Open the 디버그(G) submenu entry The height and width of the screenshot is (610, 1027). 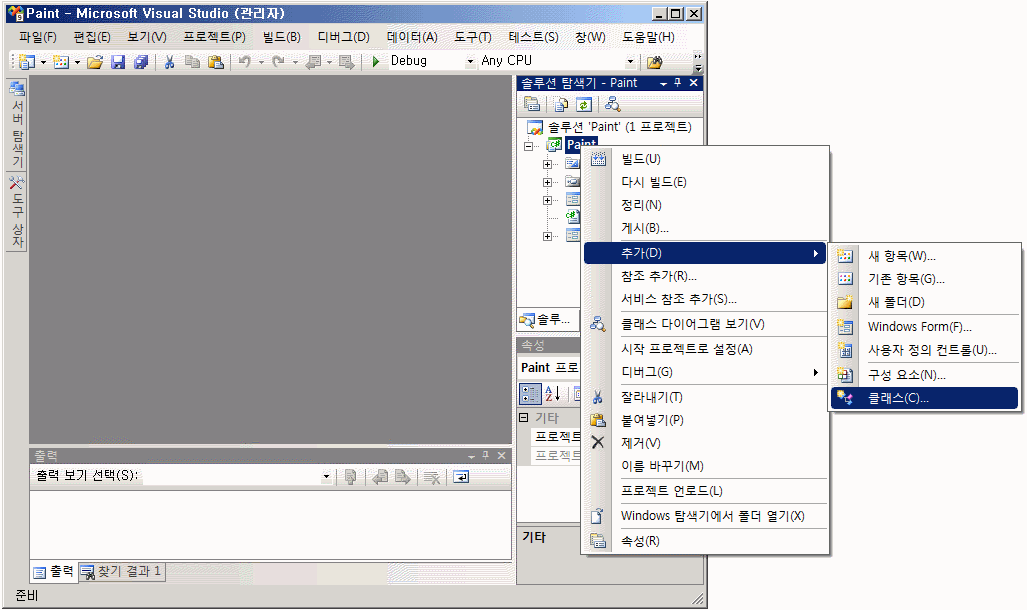click(x=705, y=372)
